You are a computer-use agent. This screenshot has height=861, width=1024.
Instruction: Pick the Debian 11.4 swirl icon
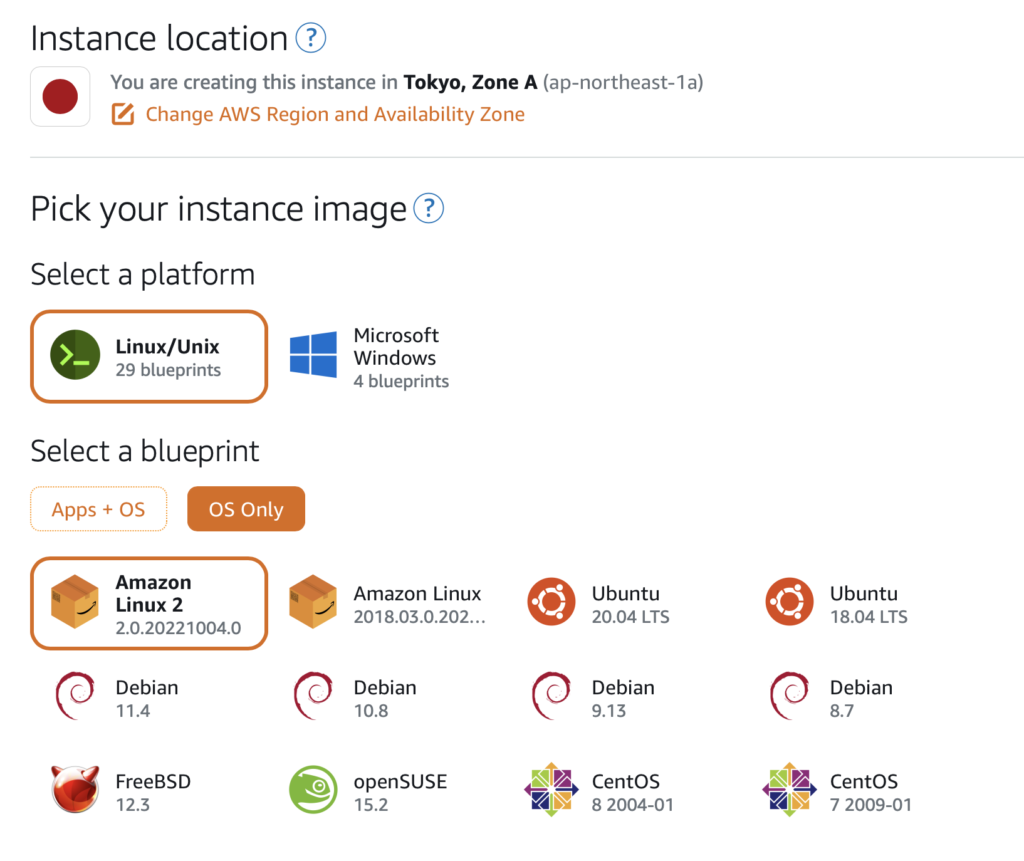tap(75, 697)
